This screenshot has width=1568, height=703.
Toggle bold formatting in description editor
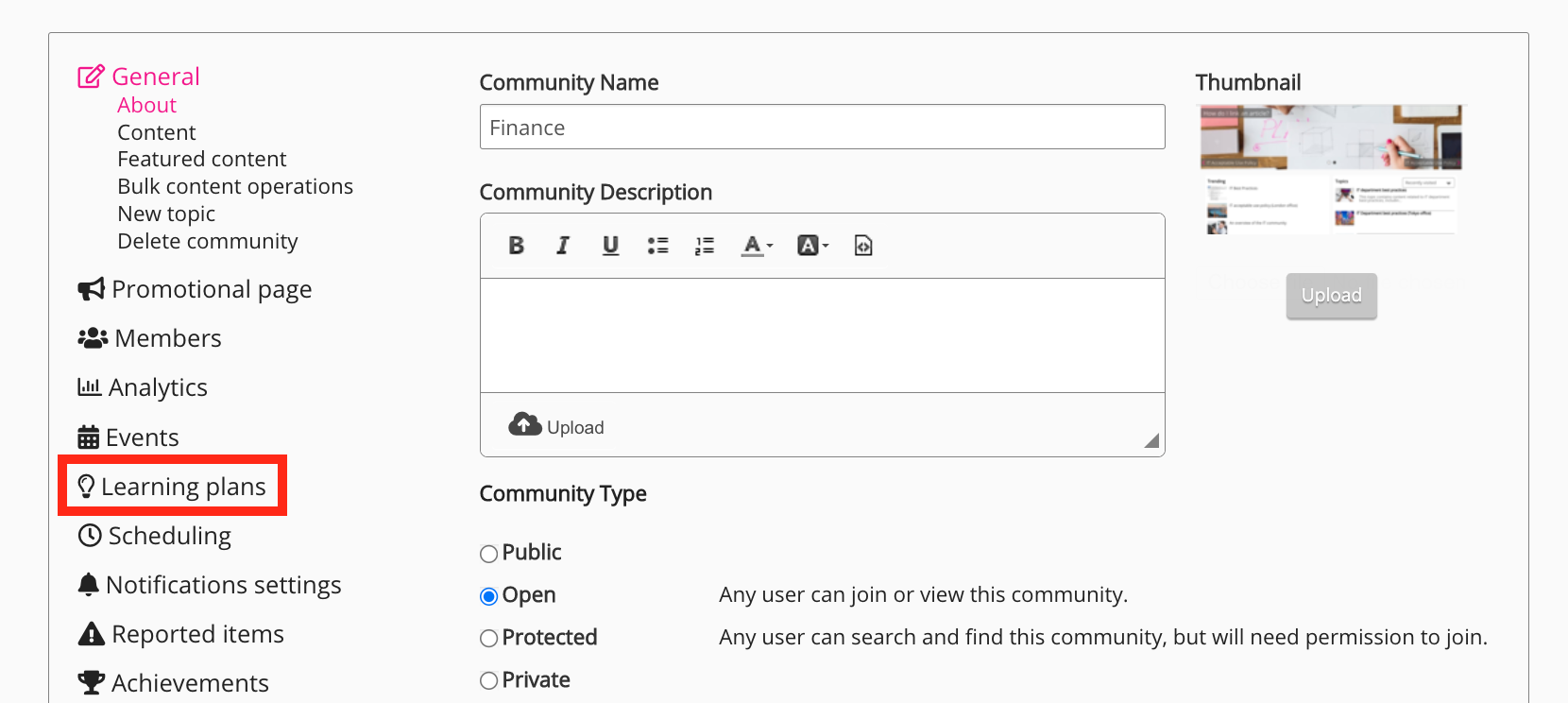(x=516, y=246)
